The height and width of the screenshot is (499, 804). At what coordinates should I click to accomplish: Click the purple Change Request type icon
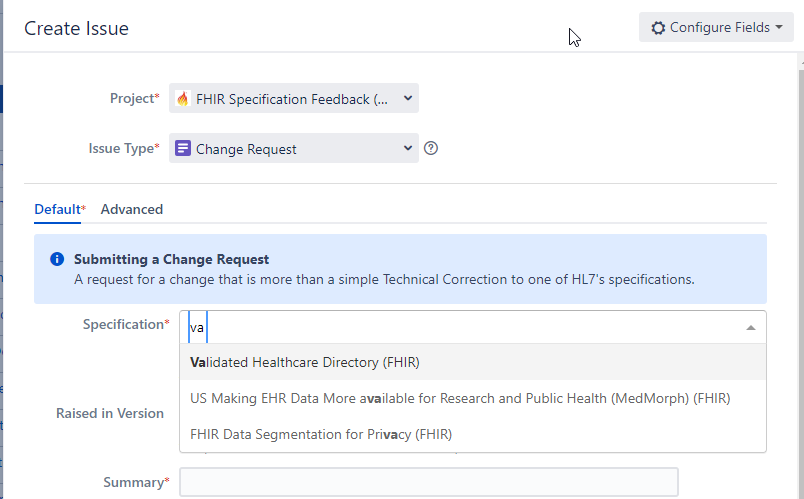tap(183, 148)
